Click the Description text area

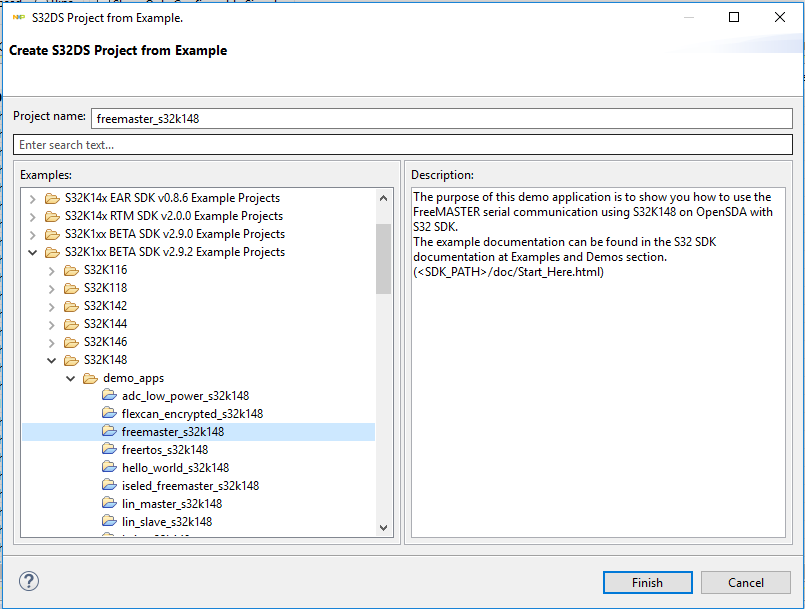[x=598, y=363]
